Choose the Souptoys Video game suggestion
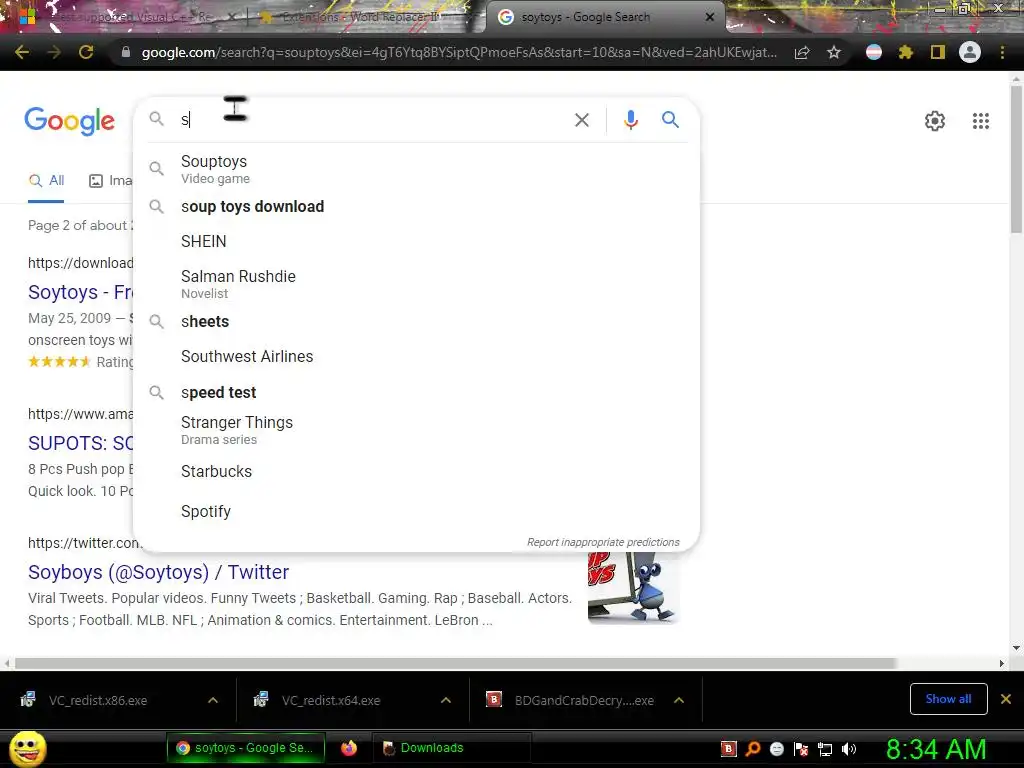 416,168
